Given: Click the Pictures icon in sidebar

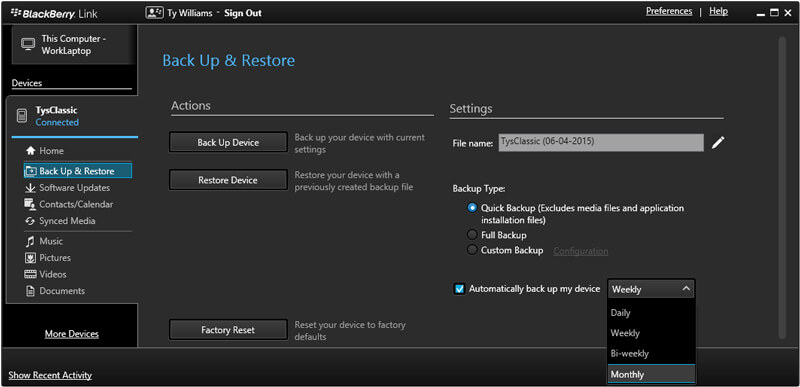Looking at the screenshot, I should click(x=31, y=258).
